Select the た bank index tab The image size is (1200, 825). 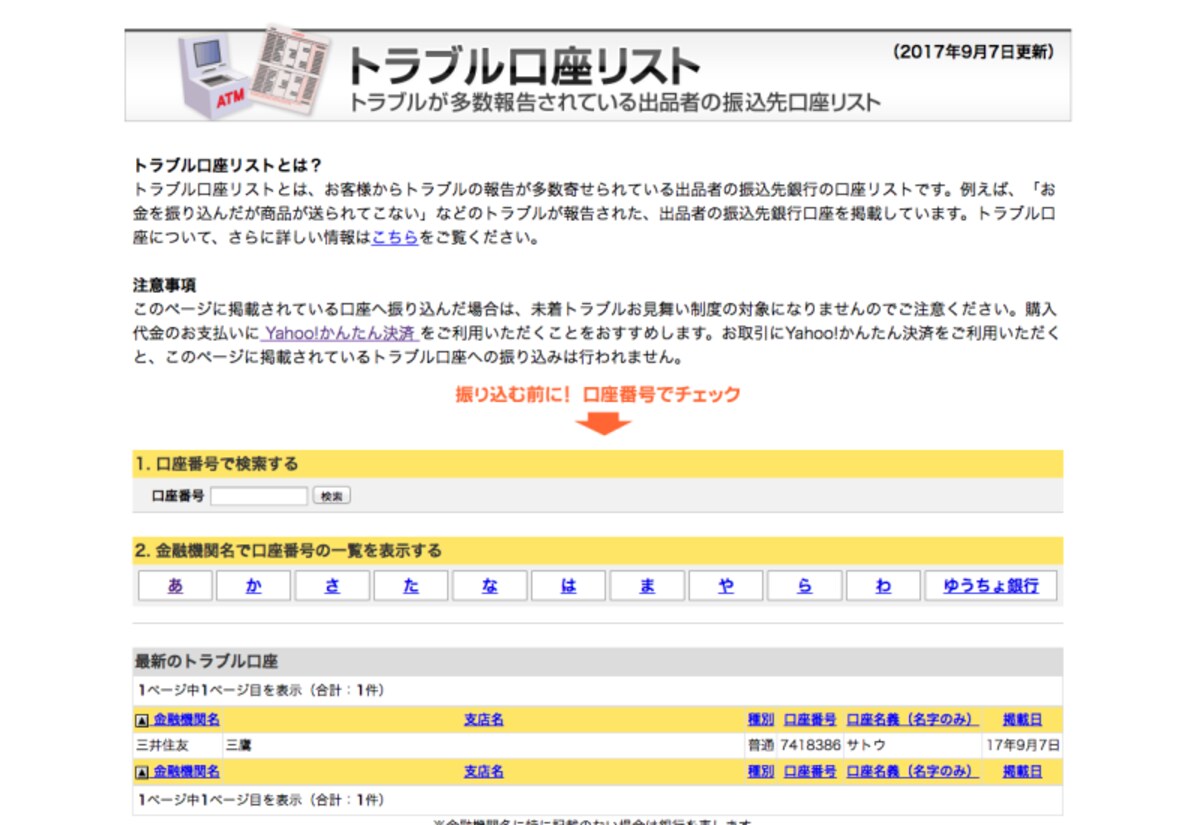tap(411, 586)
